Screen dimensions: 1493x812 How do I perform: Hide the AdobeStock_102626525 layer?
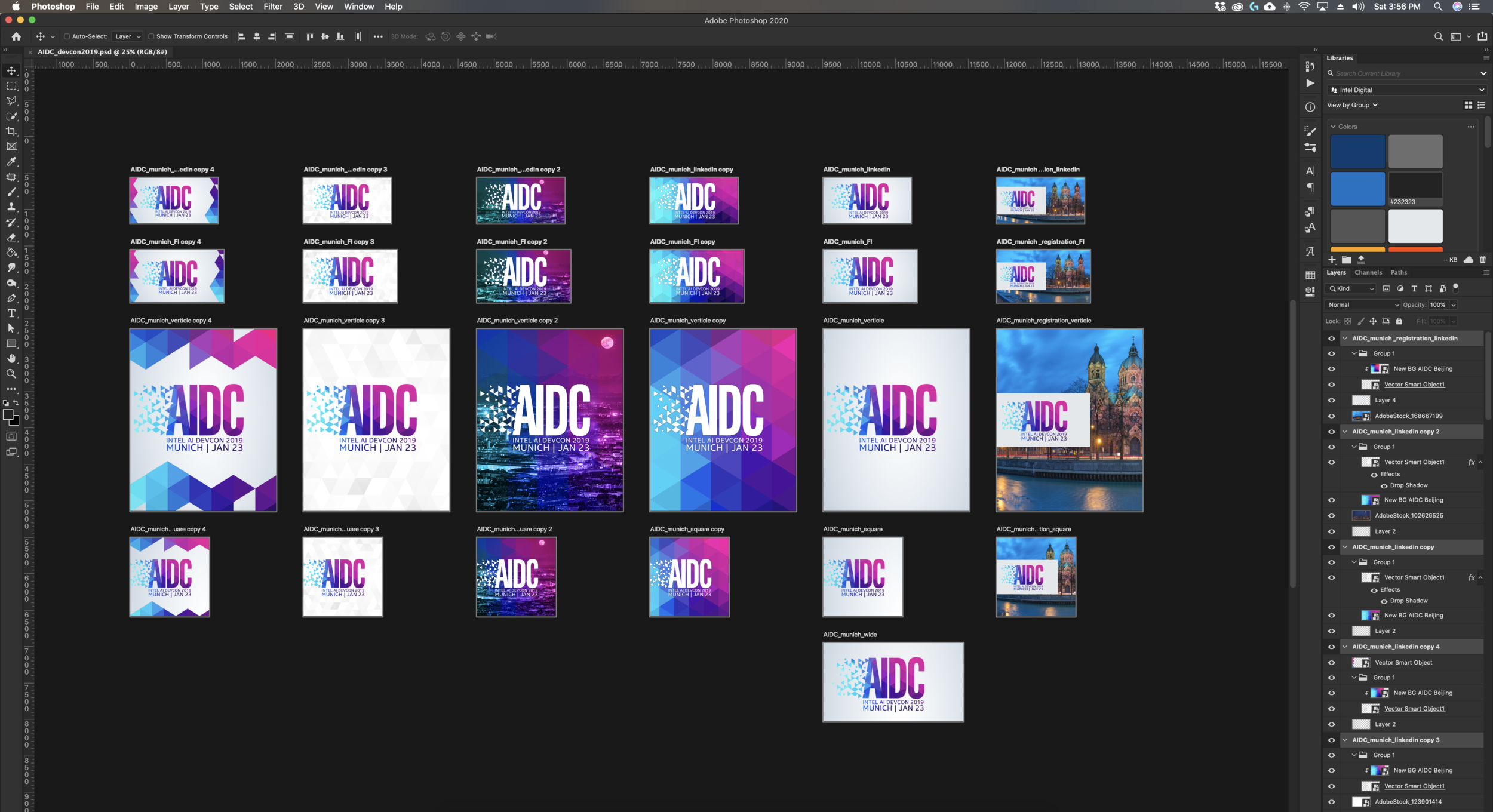point(1331,516)
